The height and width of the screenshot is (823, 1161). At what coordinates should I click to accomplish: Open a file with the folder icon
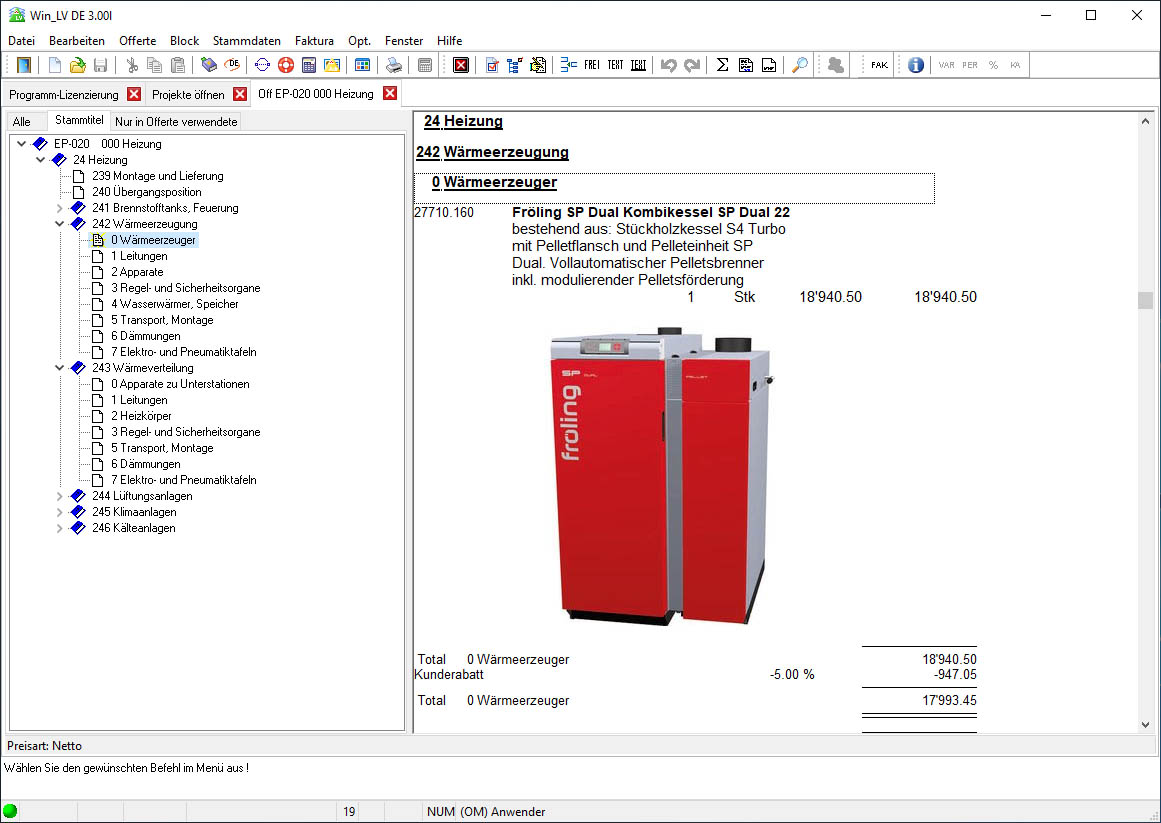(x=78, y=65)
